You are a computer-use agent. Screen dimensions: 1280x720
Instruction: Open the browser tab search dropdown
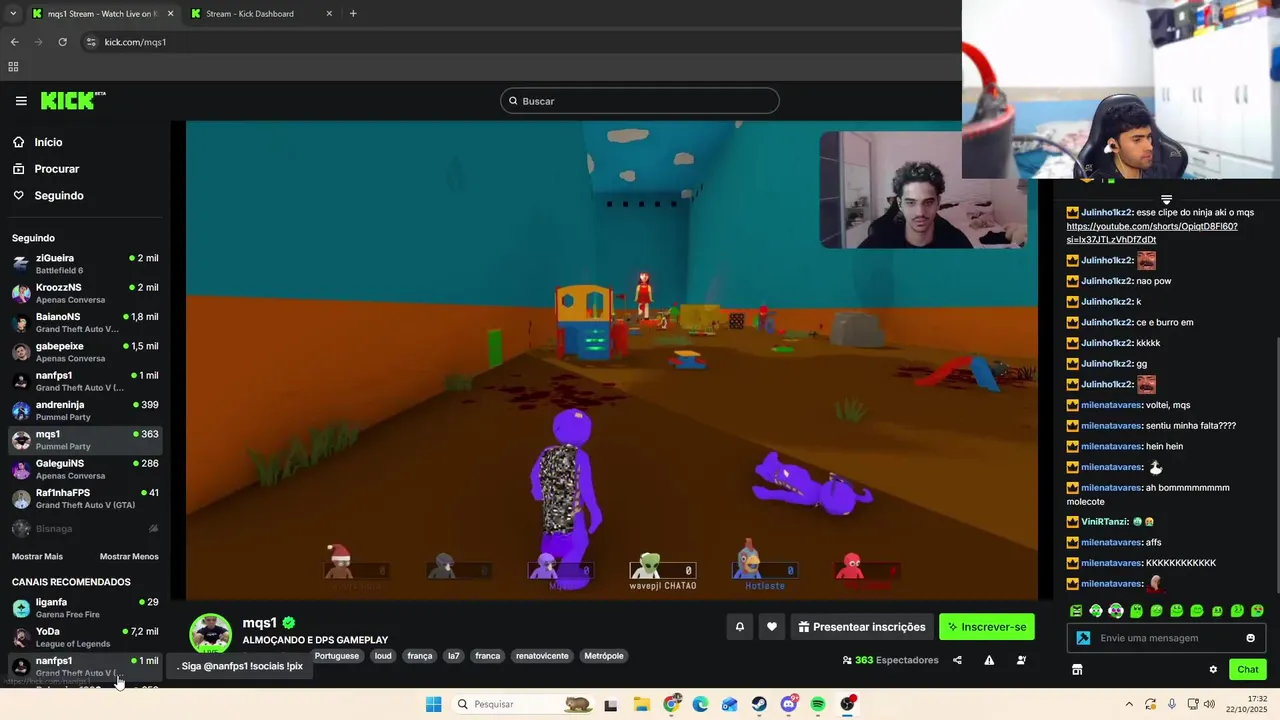click(x=13, y=14)
